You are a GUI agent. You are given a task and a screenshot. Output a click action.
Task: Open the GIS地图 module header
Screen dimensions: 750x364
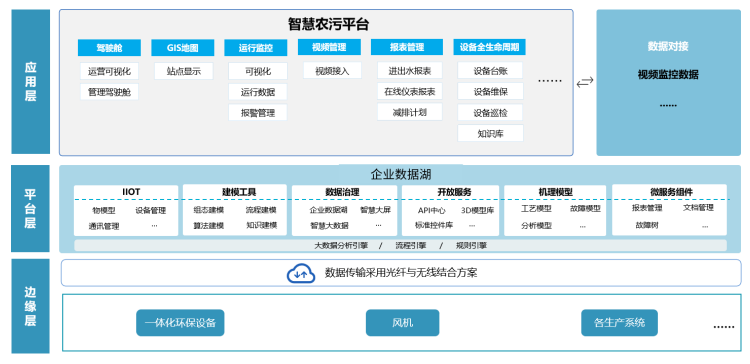pyautogui.click(x=183, y=47)
